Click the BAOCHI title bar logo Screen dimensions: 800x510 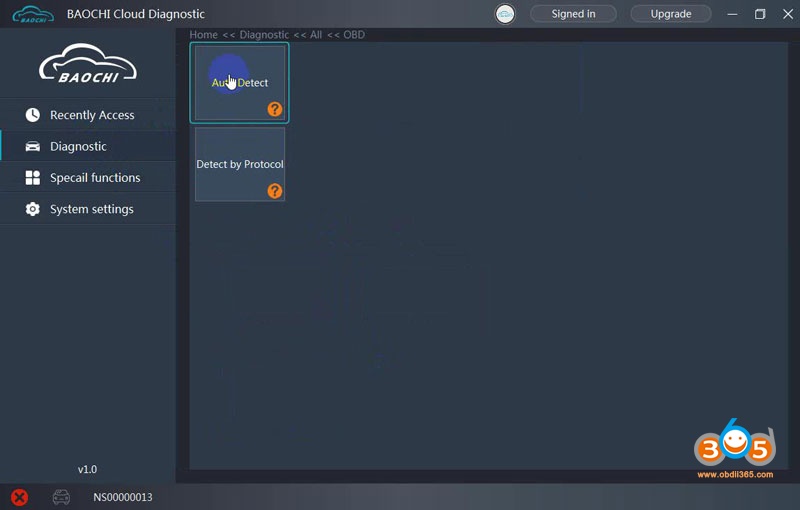[x=33, y=14]
